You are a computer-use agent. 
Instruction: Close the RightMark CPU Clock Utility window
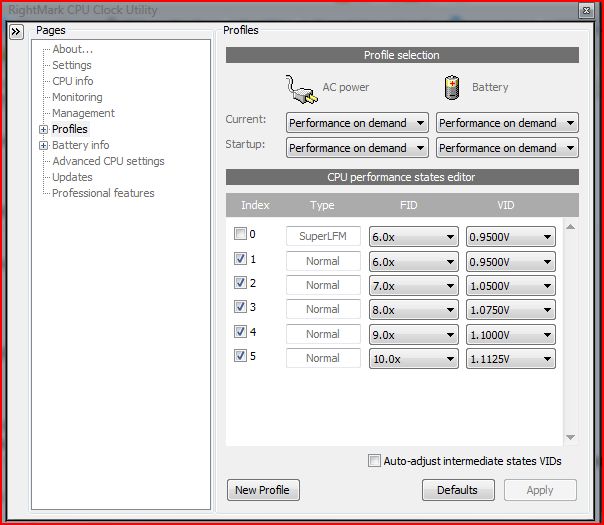pyautogui.click(x=586, y=10)
